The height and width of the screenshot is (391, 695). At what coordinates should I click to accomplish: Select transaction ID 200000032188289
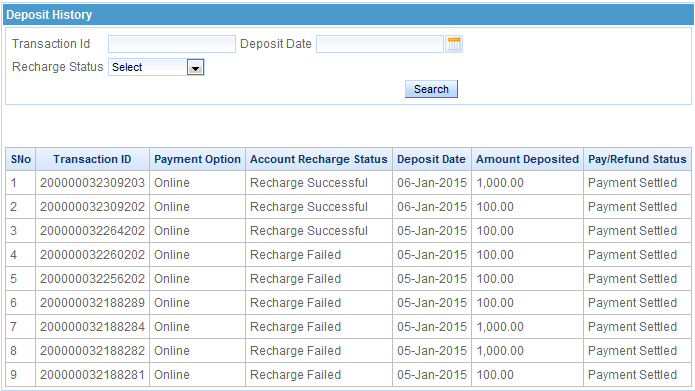coord(93,302)
